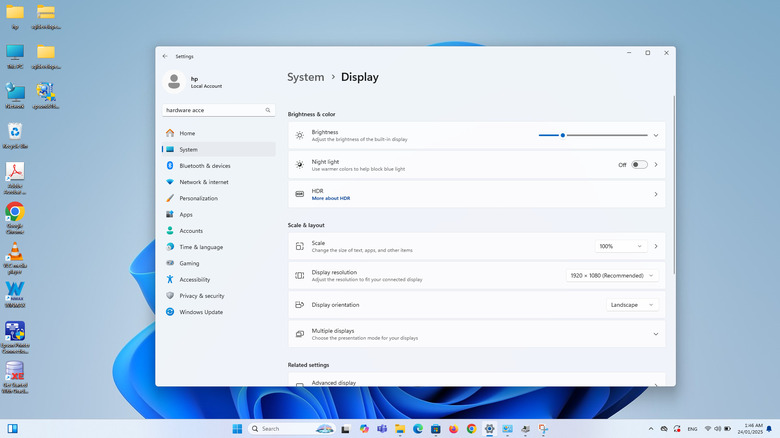The image size is (780, 438).
Task: Click the Windows Start button on taskbar
Action: (237, 429)
